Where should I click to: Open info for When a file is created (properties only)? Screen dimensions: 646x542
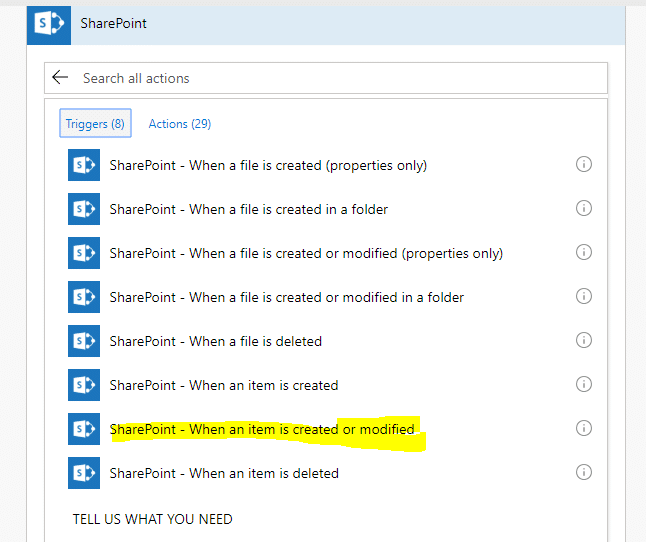584,164
